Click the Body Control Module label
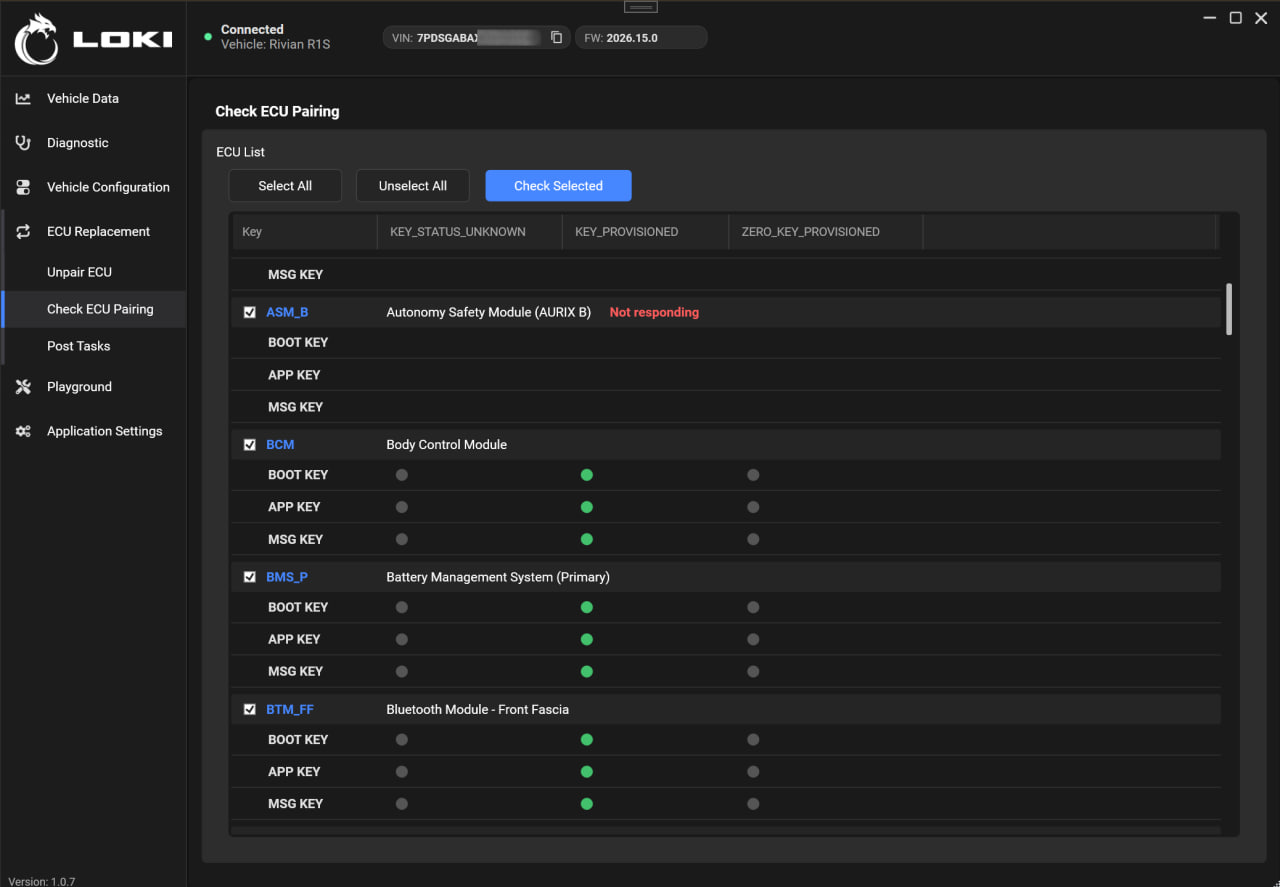 (x=447, y=445)
